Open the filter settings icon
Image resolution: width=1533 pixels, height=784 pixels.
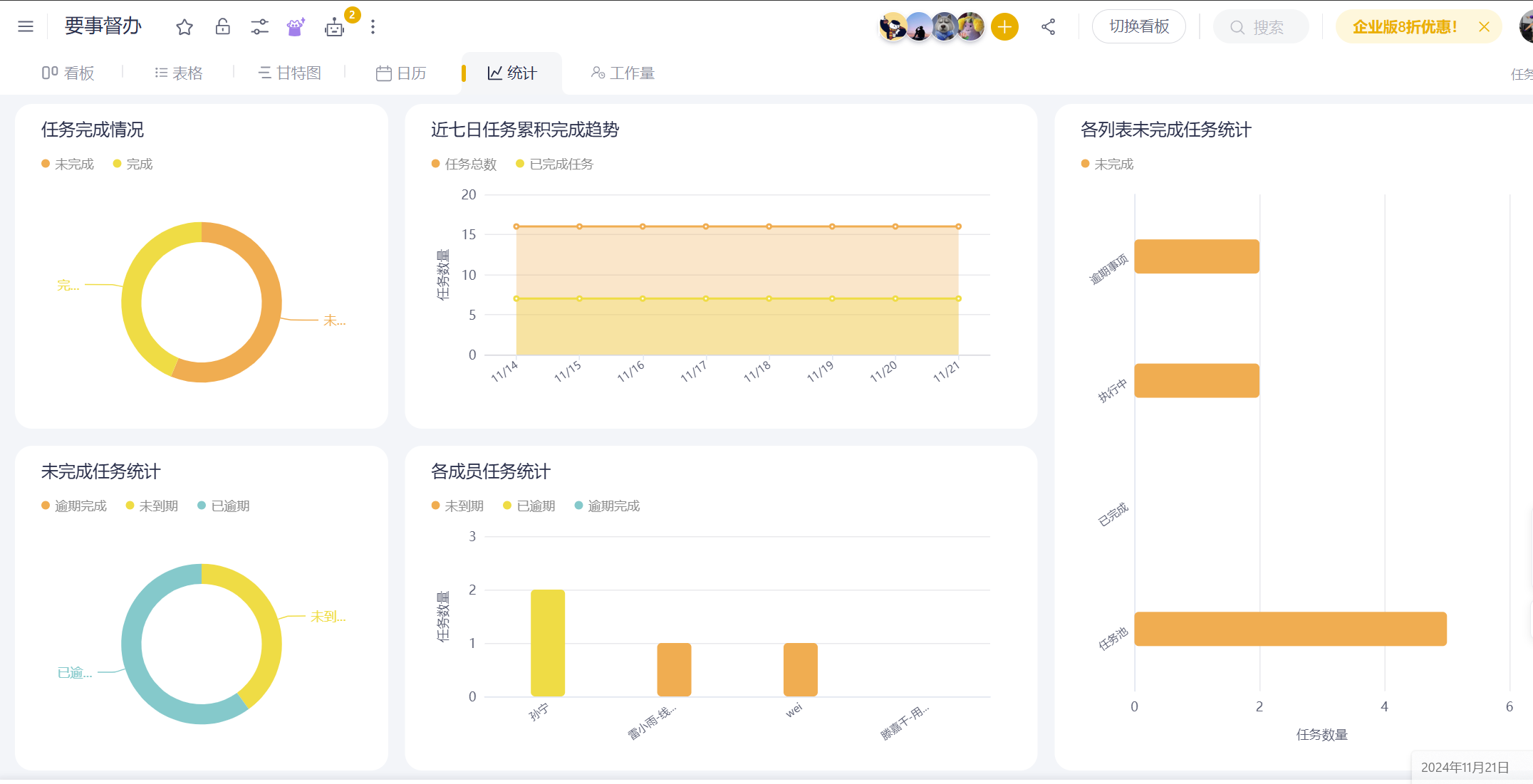[x=259, y=26]
